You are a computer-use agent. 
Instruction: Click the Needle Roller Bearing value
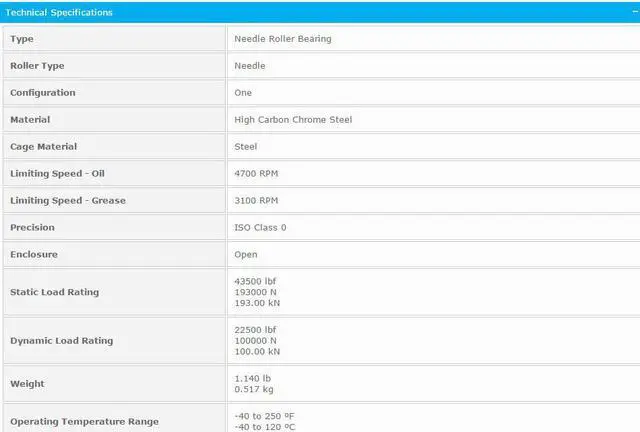(x=282, y=39)
